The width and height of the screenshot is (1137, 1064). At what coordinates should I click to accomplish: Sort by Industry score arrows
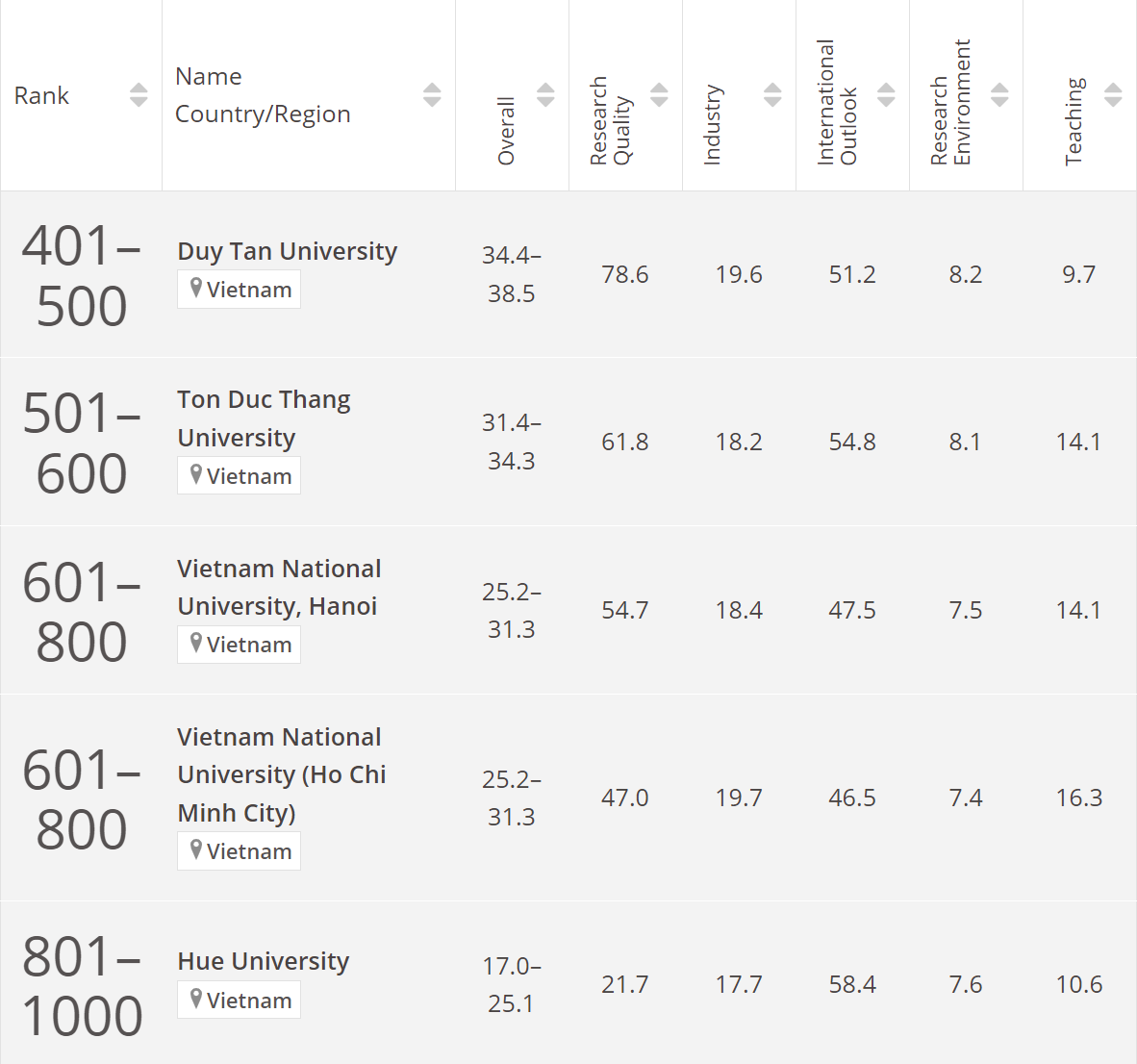[x=772, y=95]
